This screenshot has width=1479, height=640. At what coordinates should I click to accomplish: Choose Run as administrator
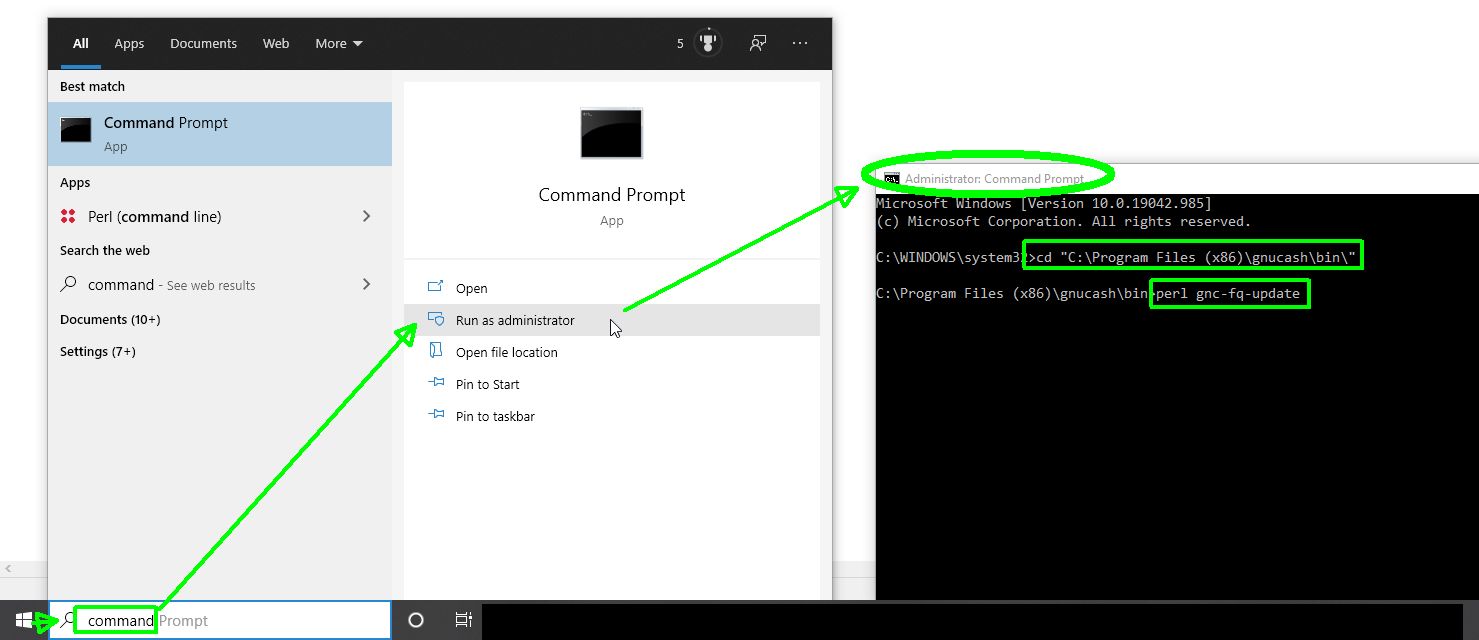[612, 320]
